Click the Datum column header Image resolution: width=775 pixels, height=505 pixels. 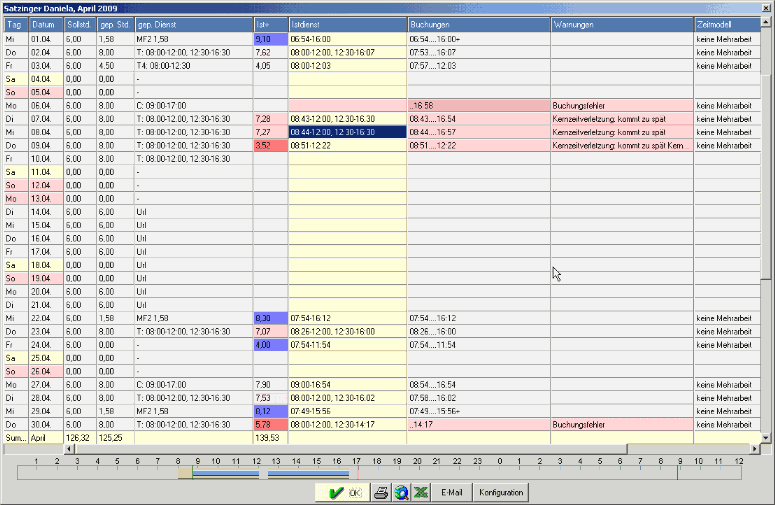click(x=46, y=23)
